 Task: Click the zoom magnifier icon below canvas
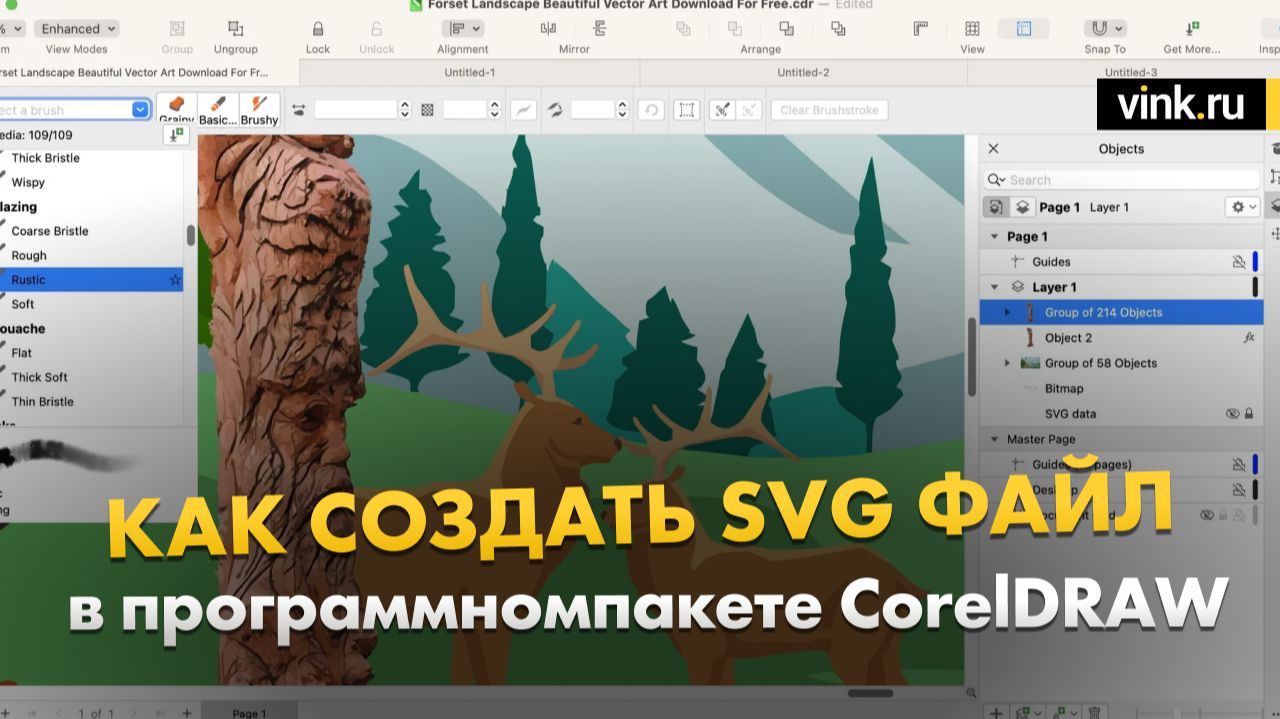coord(971,693)
